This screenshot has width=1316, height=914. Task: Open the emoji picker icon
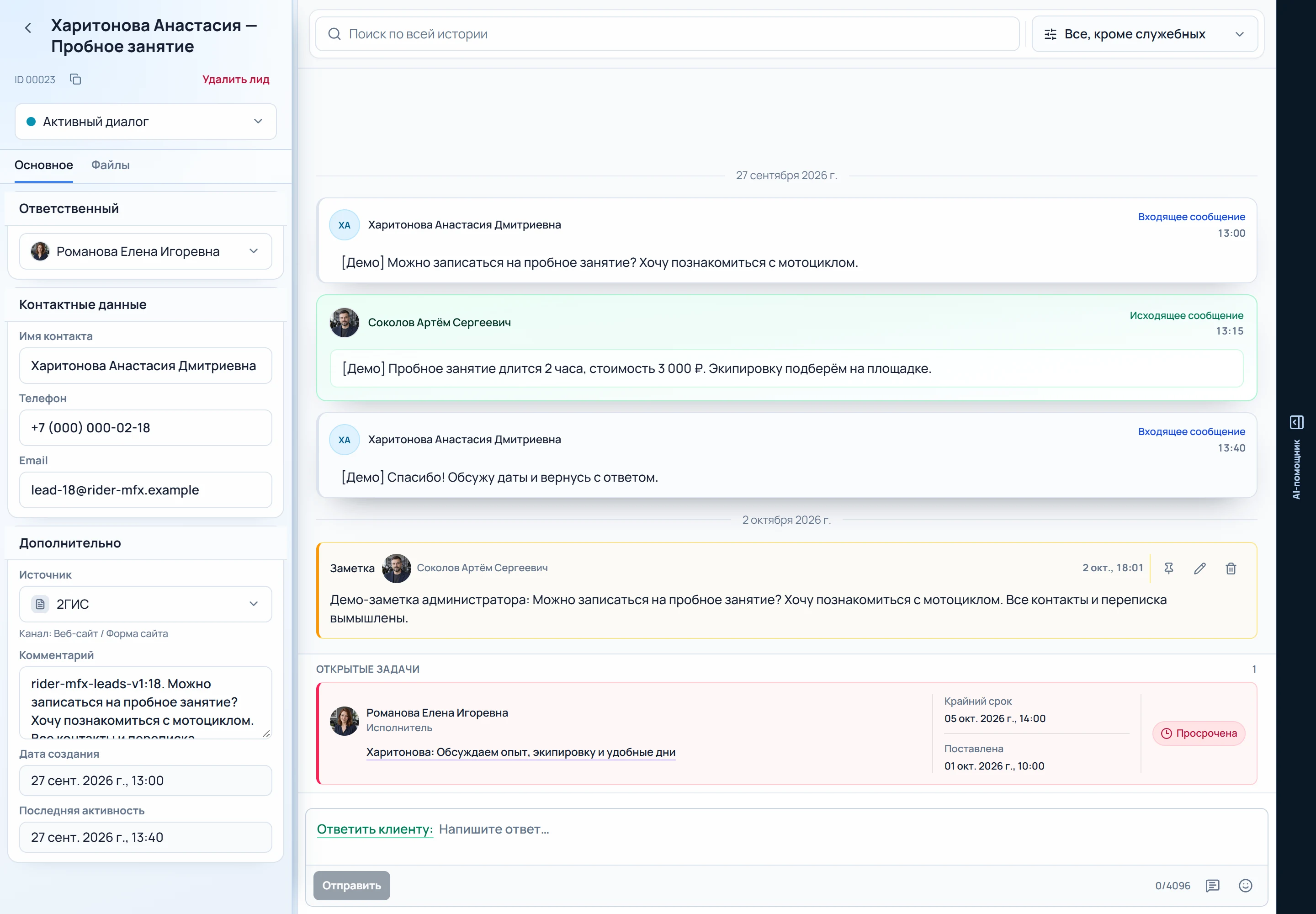pos(1246,885)
